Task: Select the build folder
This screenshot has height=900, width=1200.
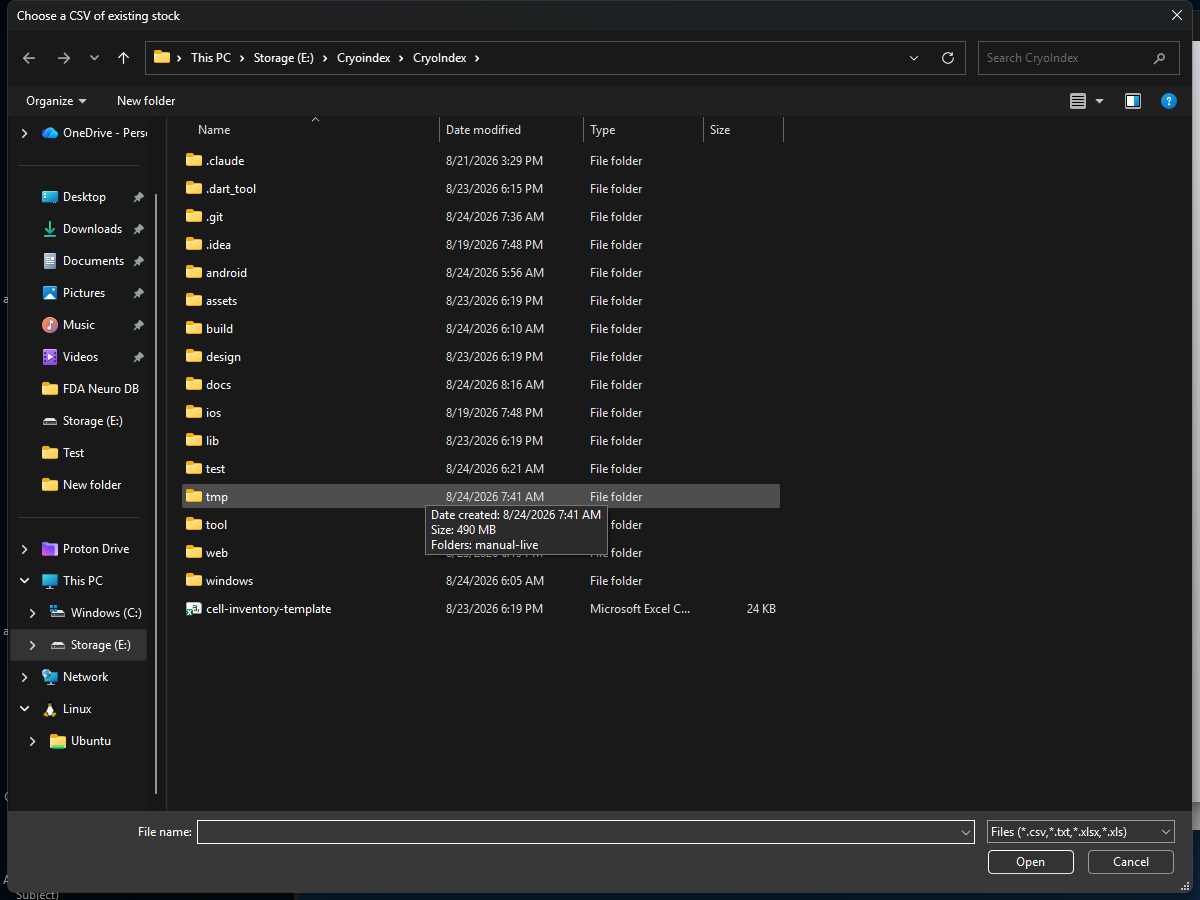Action: point(481,329)
